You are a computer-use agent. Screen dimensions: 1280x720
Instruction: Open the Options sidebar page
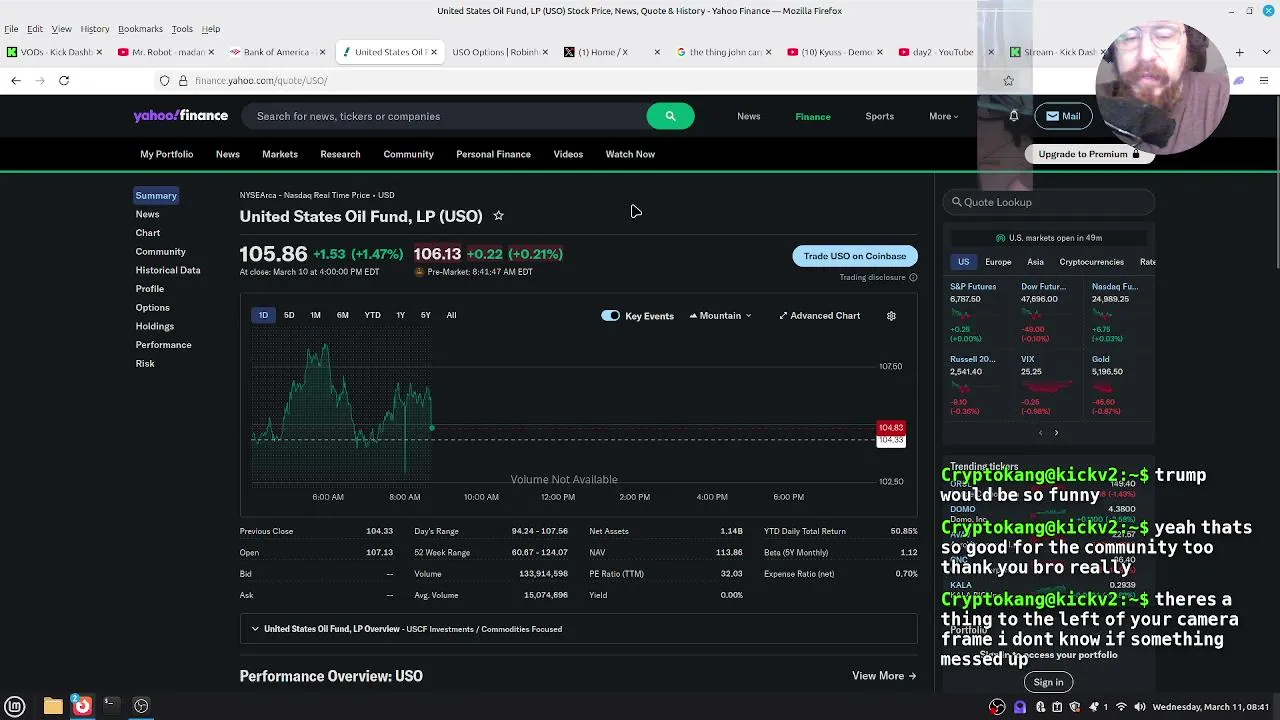click(153, 307)
